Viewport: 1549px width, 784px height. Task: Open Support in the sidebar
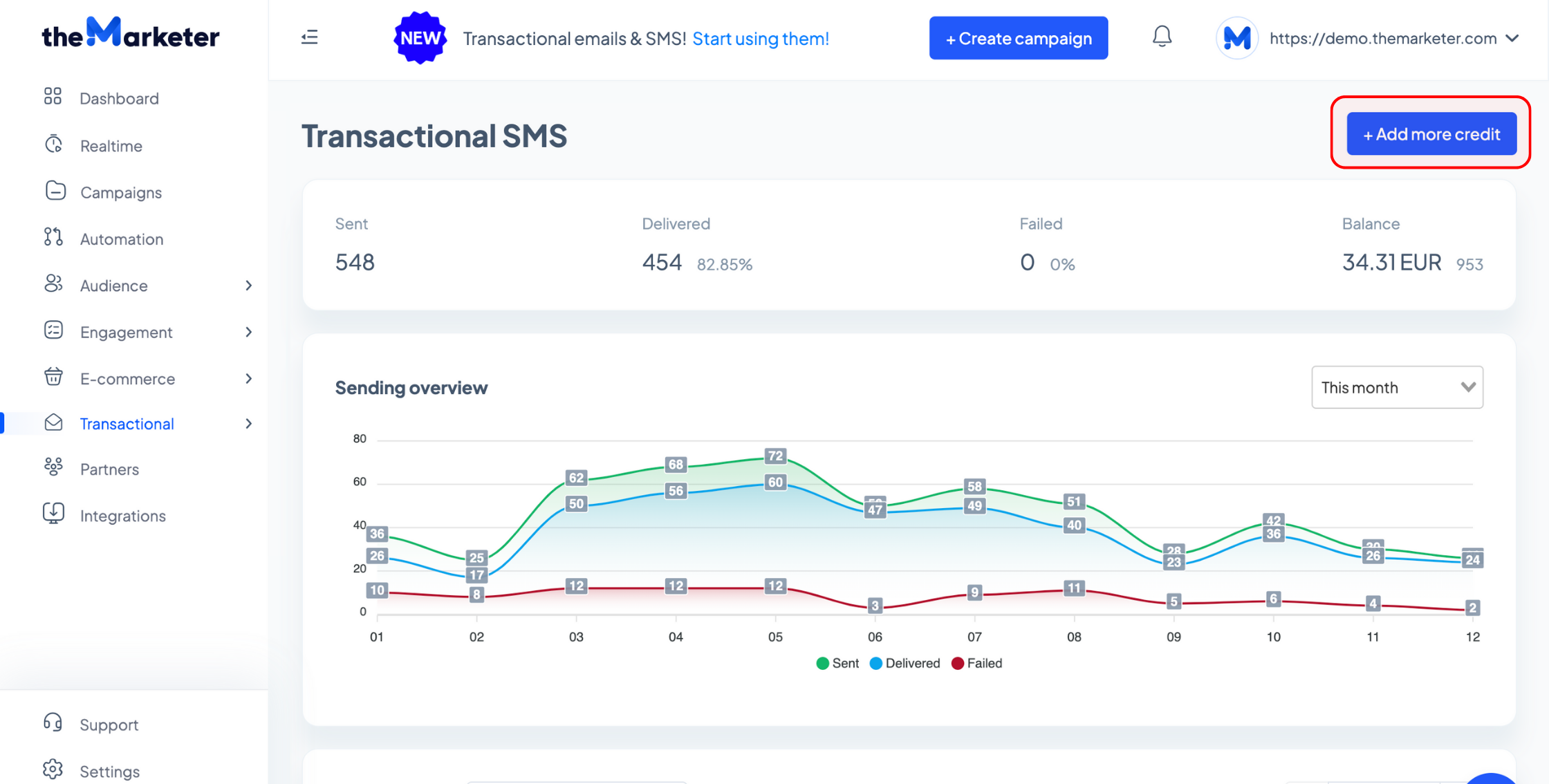tap(109, 725)
